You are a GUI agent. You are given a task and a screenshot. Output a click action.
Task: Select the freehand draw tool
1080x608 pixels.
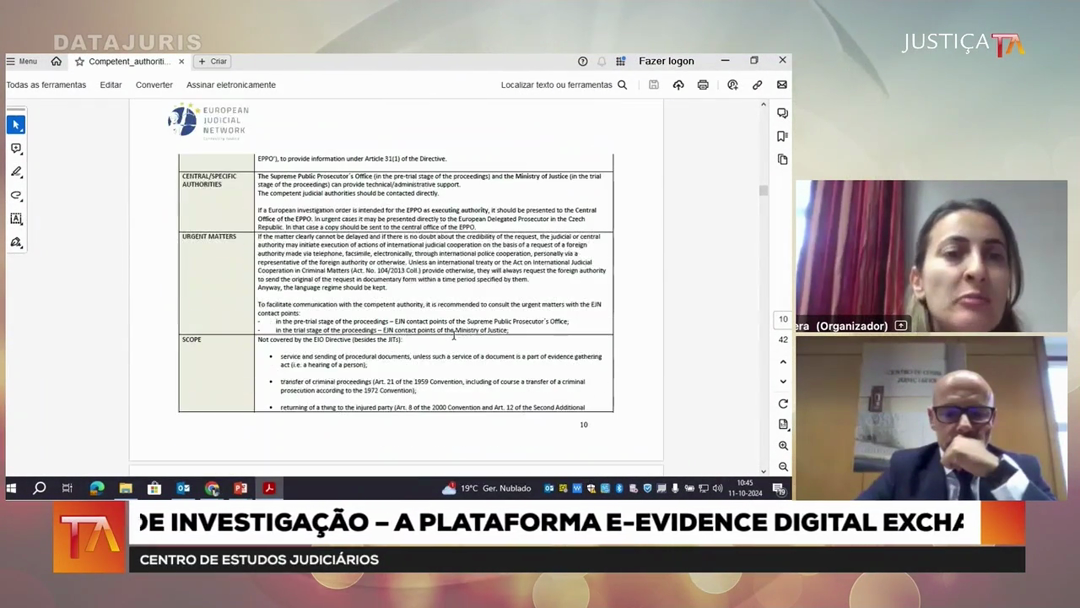(16, 195)
